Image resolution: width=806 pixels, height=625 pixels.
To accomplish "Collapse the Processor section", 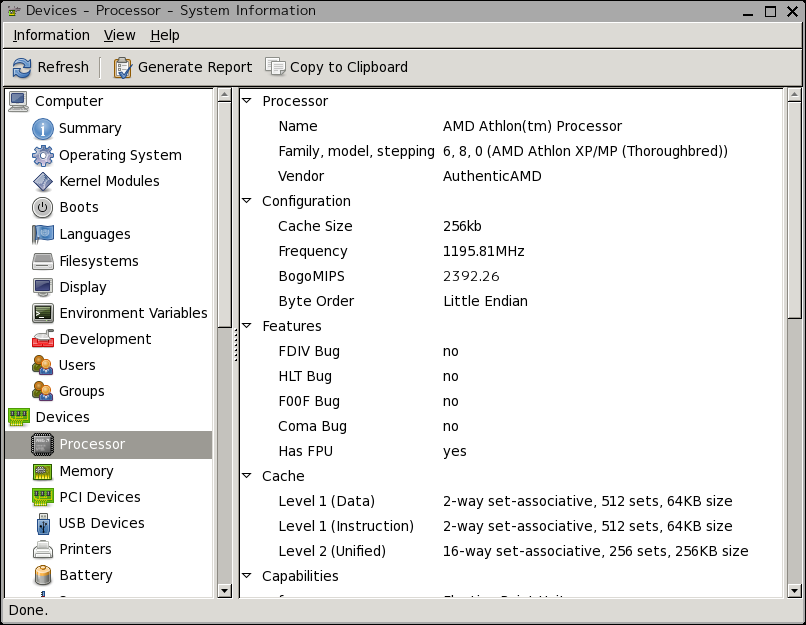I will (x=247, y=101).
